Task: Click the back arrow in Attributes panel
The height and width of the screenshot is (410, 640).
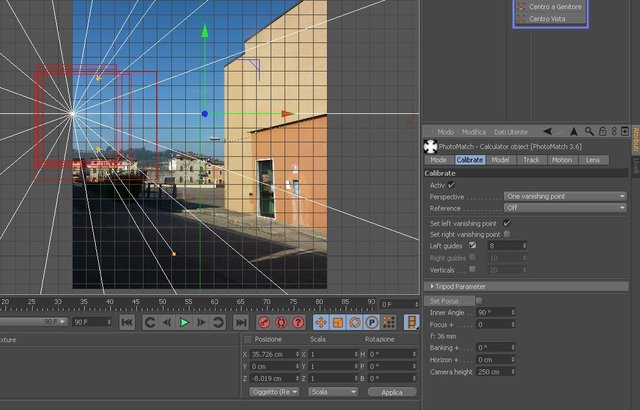Action: click(547, 131)
